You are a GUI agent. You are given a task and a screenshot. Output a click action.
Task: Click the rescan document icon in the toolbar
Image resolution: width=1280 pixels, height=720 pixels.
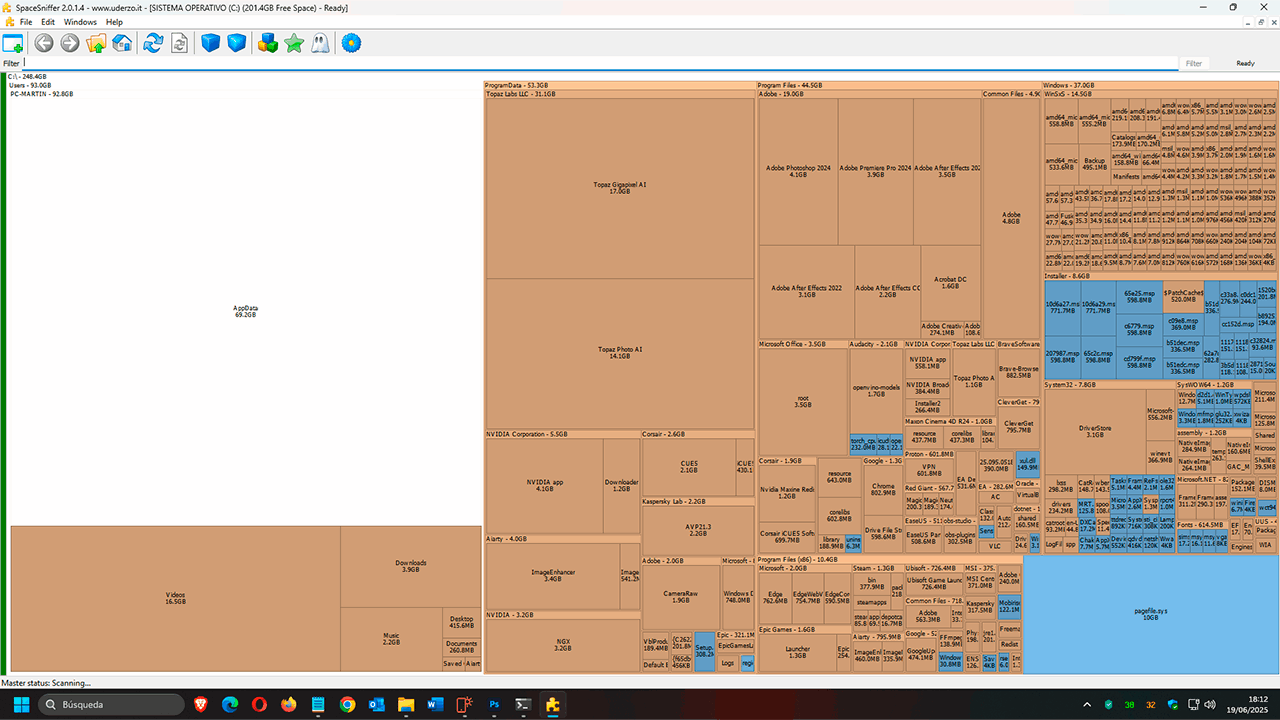tap(179, 43)
